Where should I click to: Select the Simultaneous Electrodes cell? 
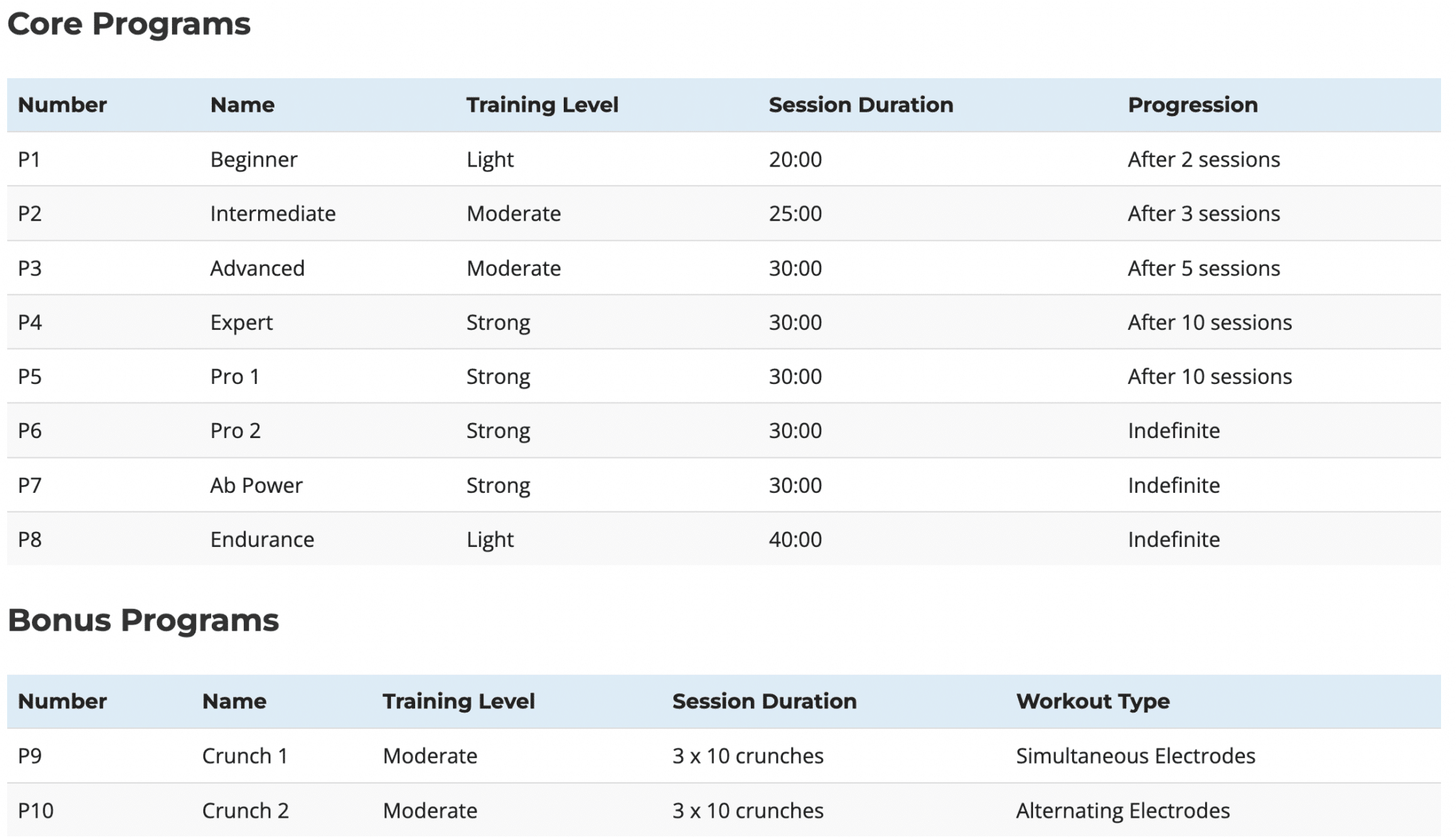pyautogui.click(x=1135, y=756)
